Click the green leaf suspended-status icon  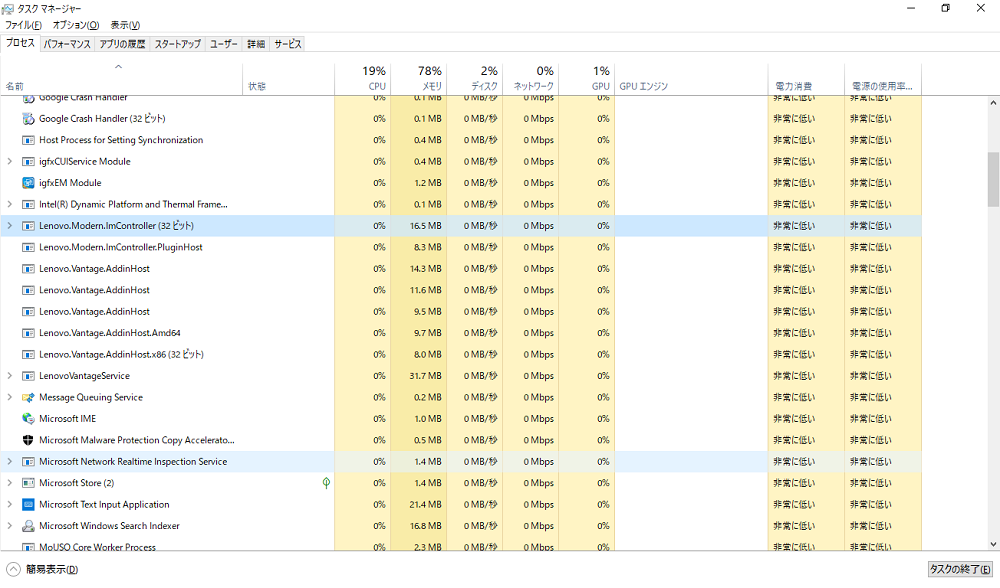tap(327, 483)
